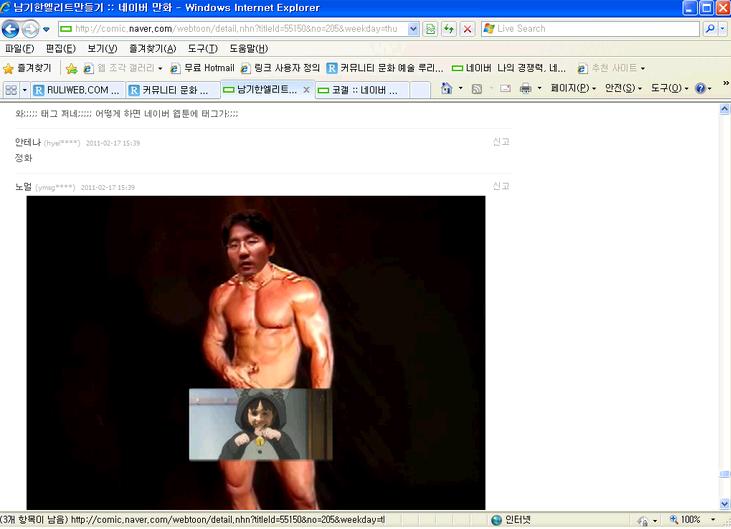The image size is (731, 529).
Task: Click the 무료 Hotmail favorites link
Action: click(202, 68)
